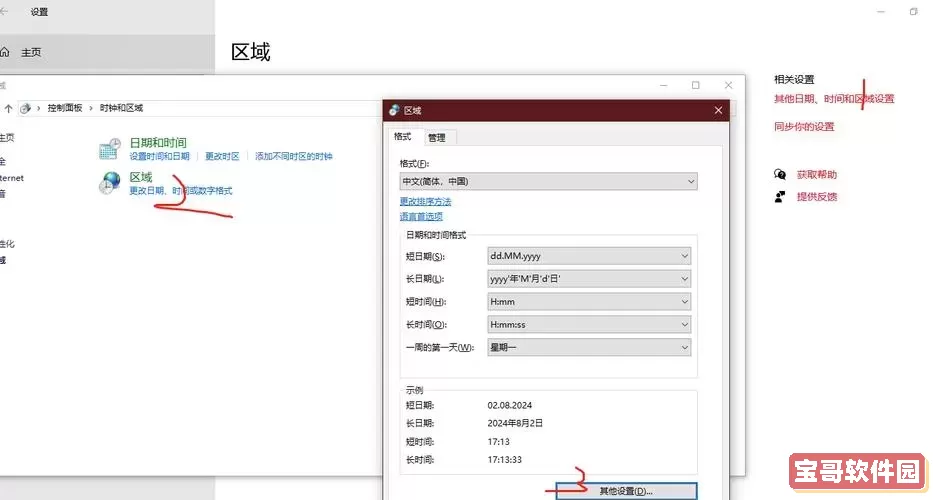This screenshot has width=933, height=500.
Task: Open the 短时间 H:mm dropdown
Action: (589, 302)
